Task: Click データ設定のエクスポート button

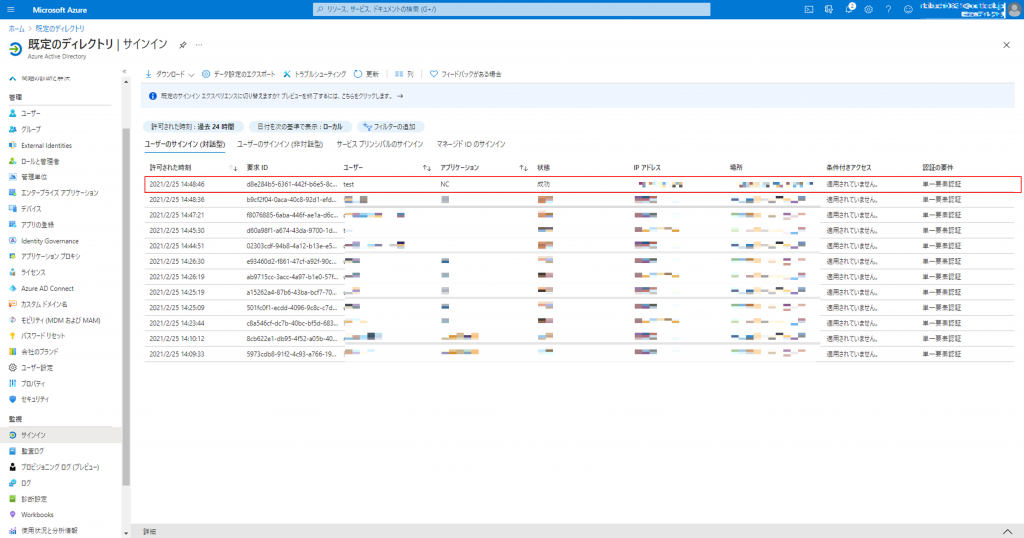Action: (239, 74)
